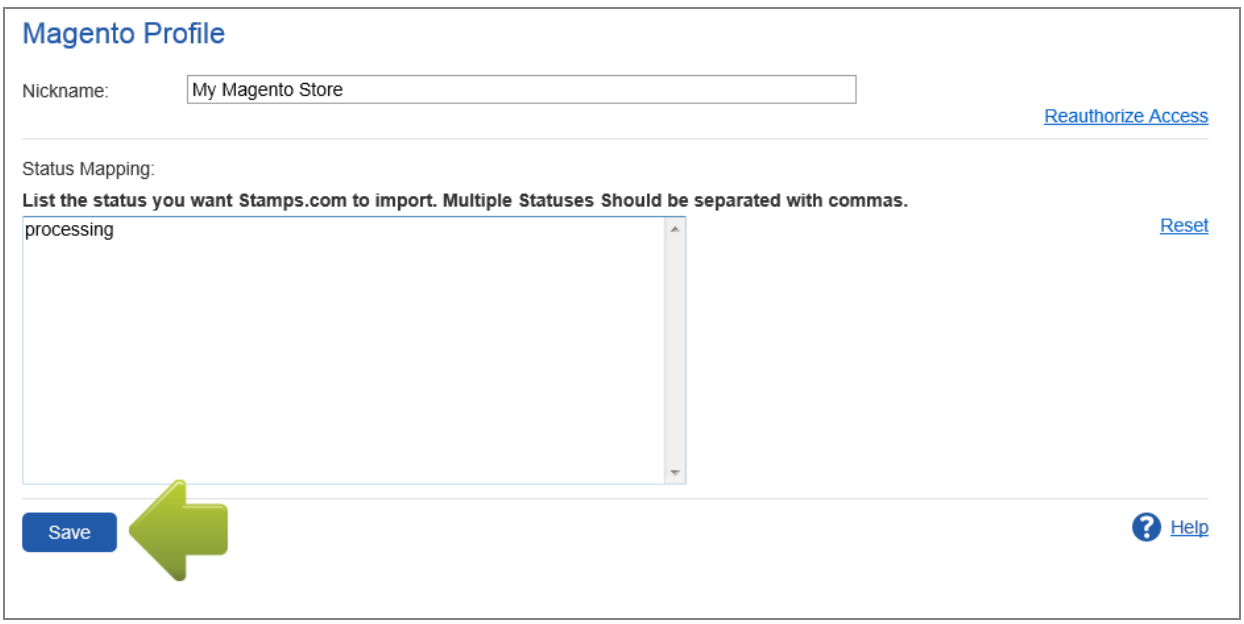This screenshot has width=1244, height=624.
Task: Click the status box scrollbar track
Action: click(674, 350)
